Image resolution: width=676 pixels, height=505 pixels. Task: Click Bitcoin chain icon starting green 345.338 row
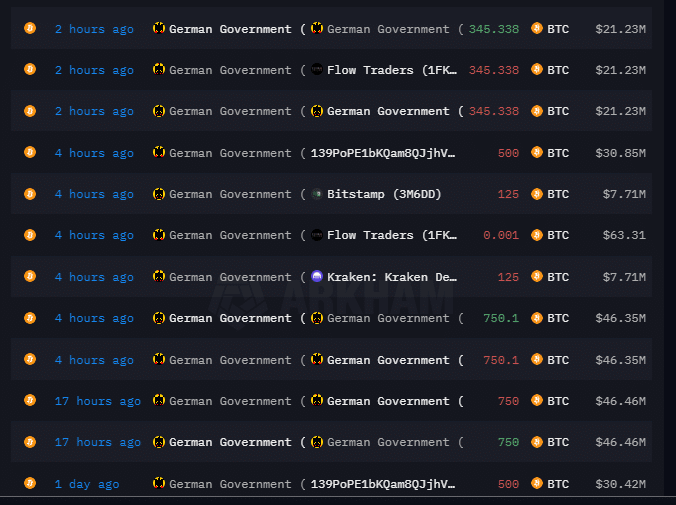point(30,28)
